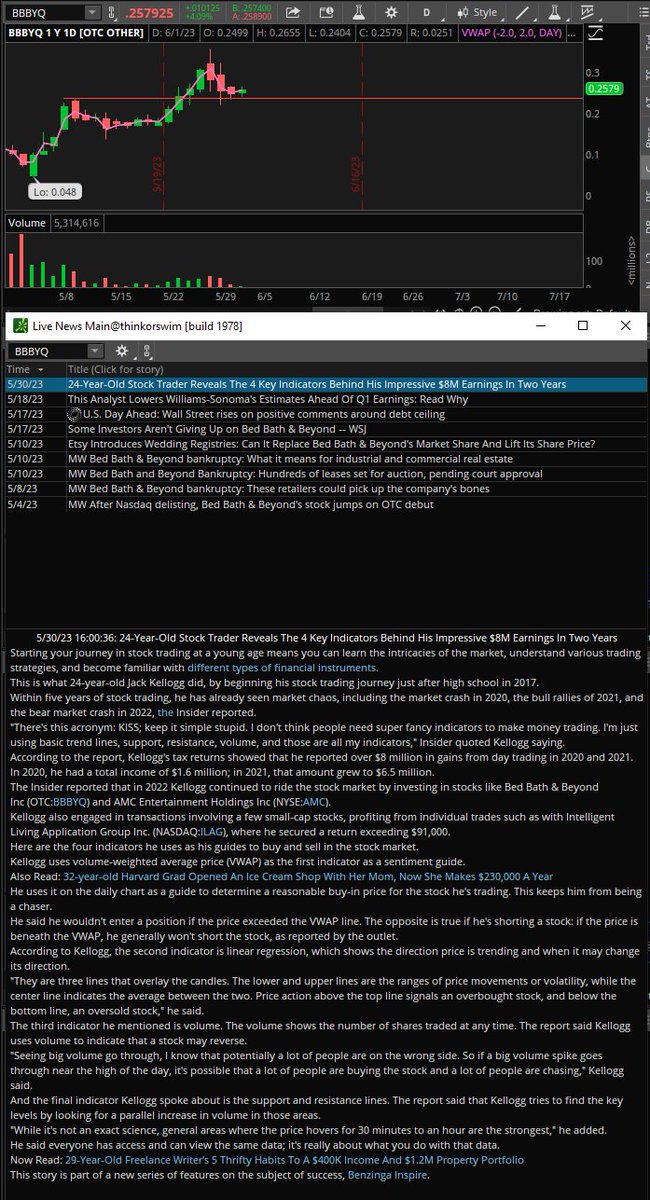Select 24-Year-Old Stock Trader news row
The height and width of the screenshot is (1200, 650).
pyautogui.click(x=325, y=384)
